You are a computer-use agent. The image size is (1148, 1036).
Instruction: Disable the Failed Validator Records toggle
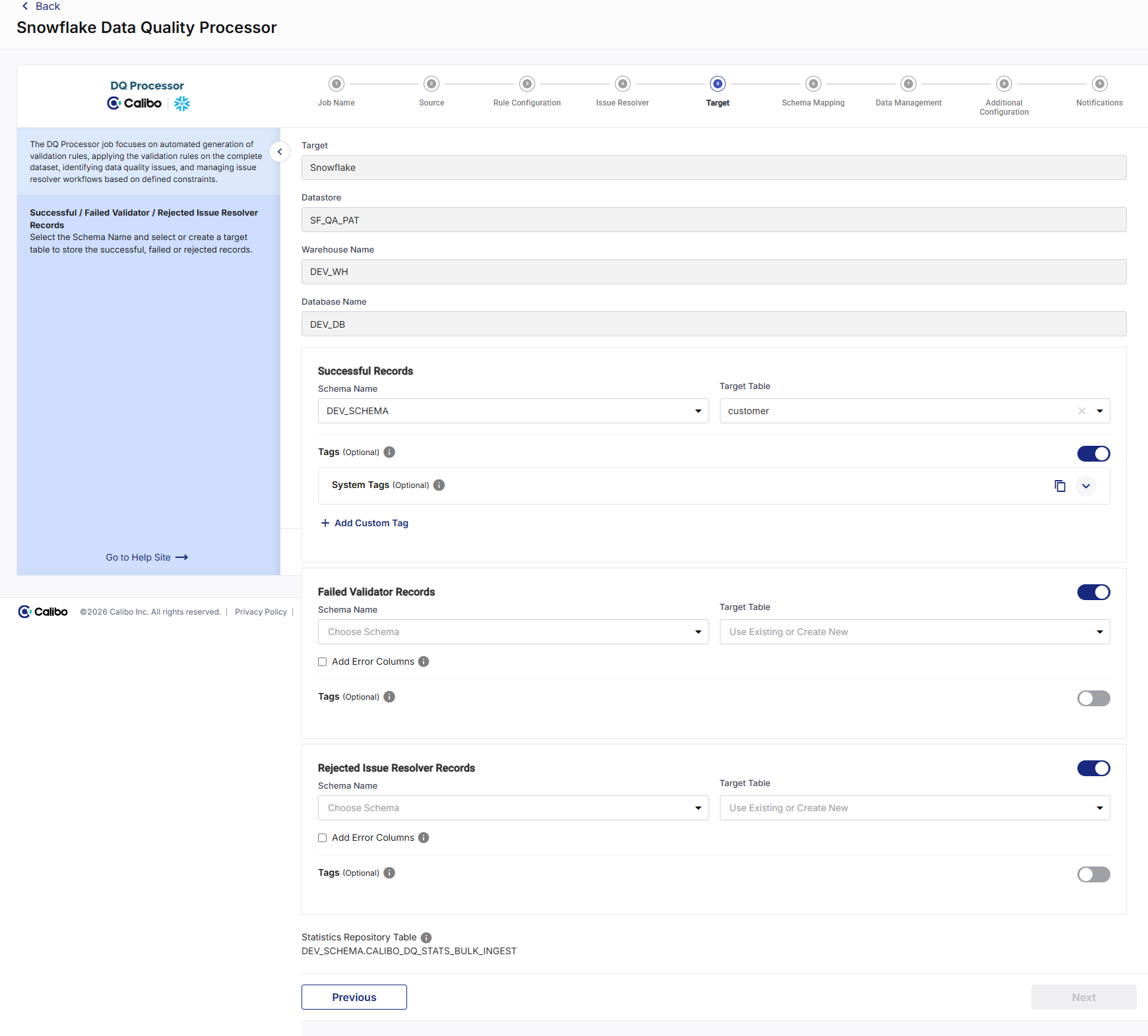[1094, 592]
